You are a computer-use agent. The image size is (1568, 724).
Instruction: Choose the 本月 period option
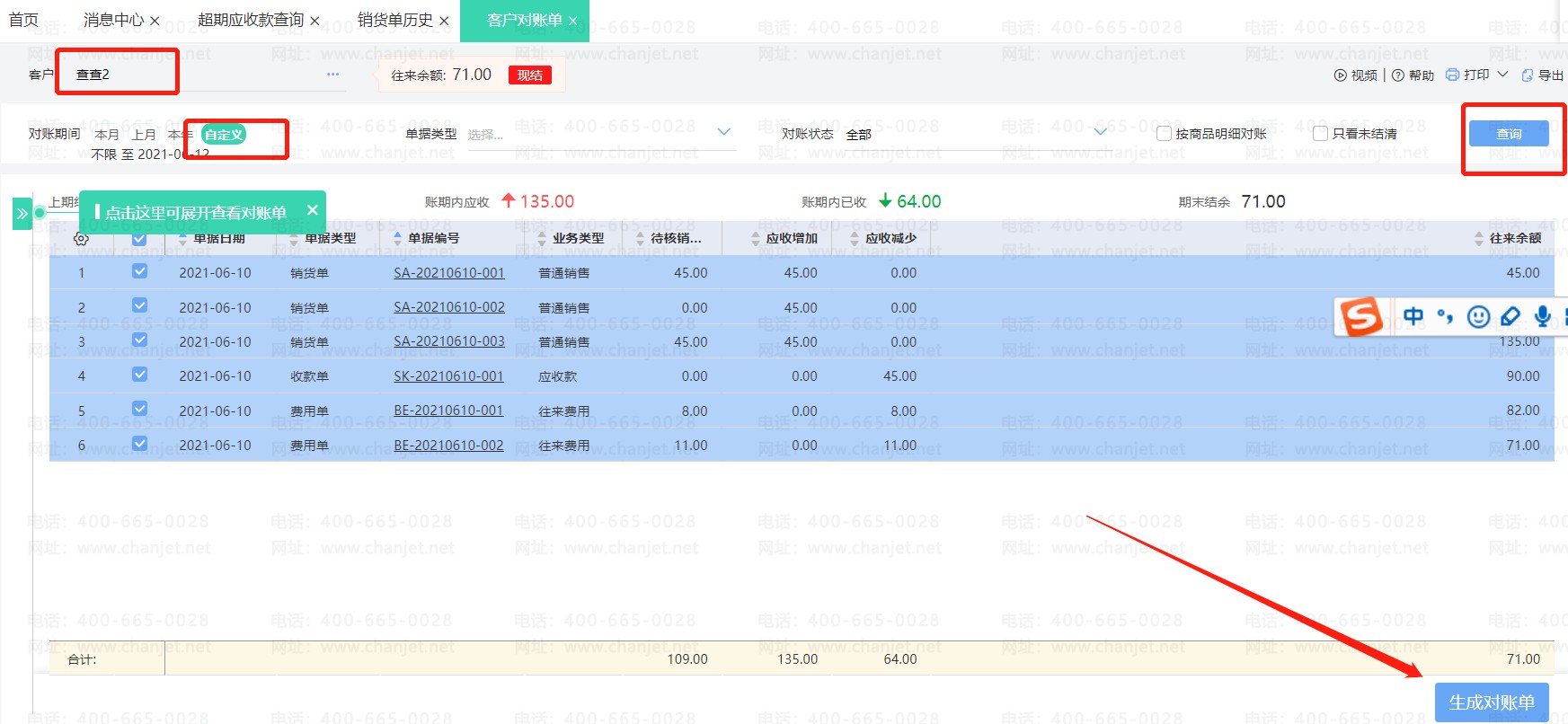click(x=107, y=135)
